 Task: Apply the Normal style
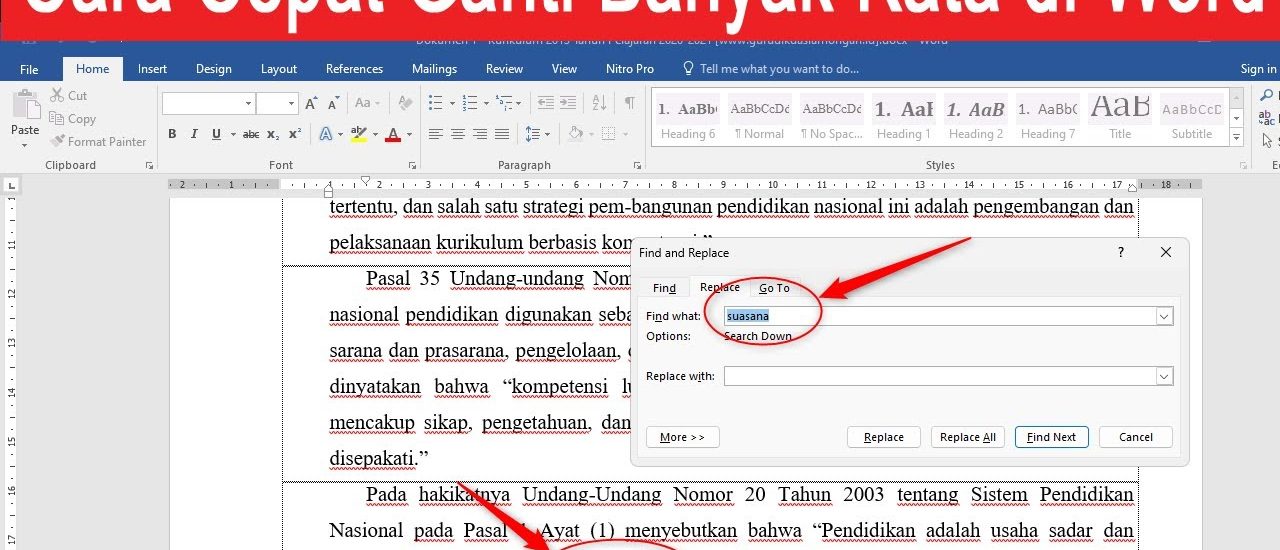759,119
